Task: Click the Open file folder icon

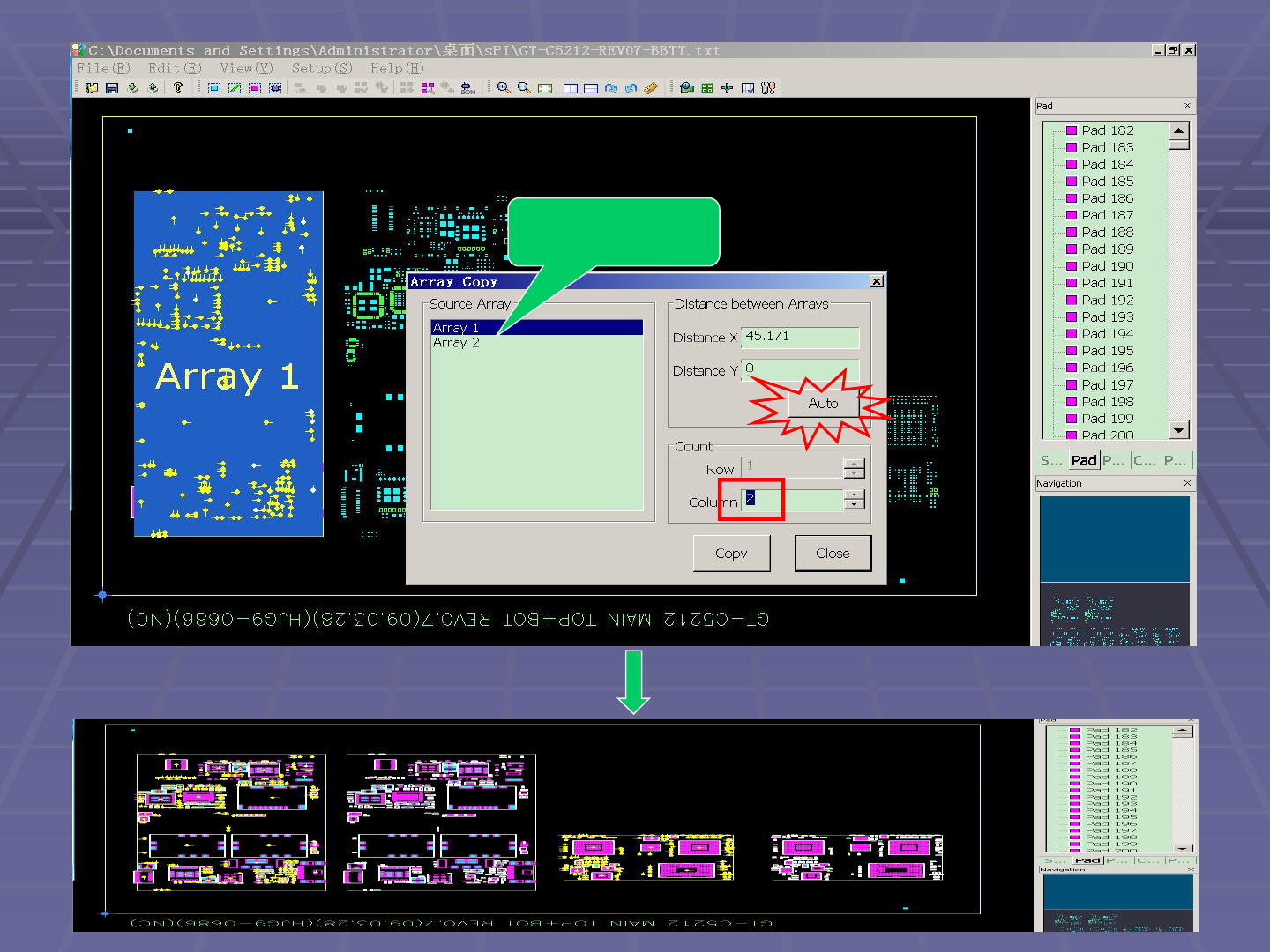Action: [92, 88]
